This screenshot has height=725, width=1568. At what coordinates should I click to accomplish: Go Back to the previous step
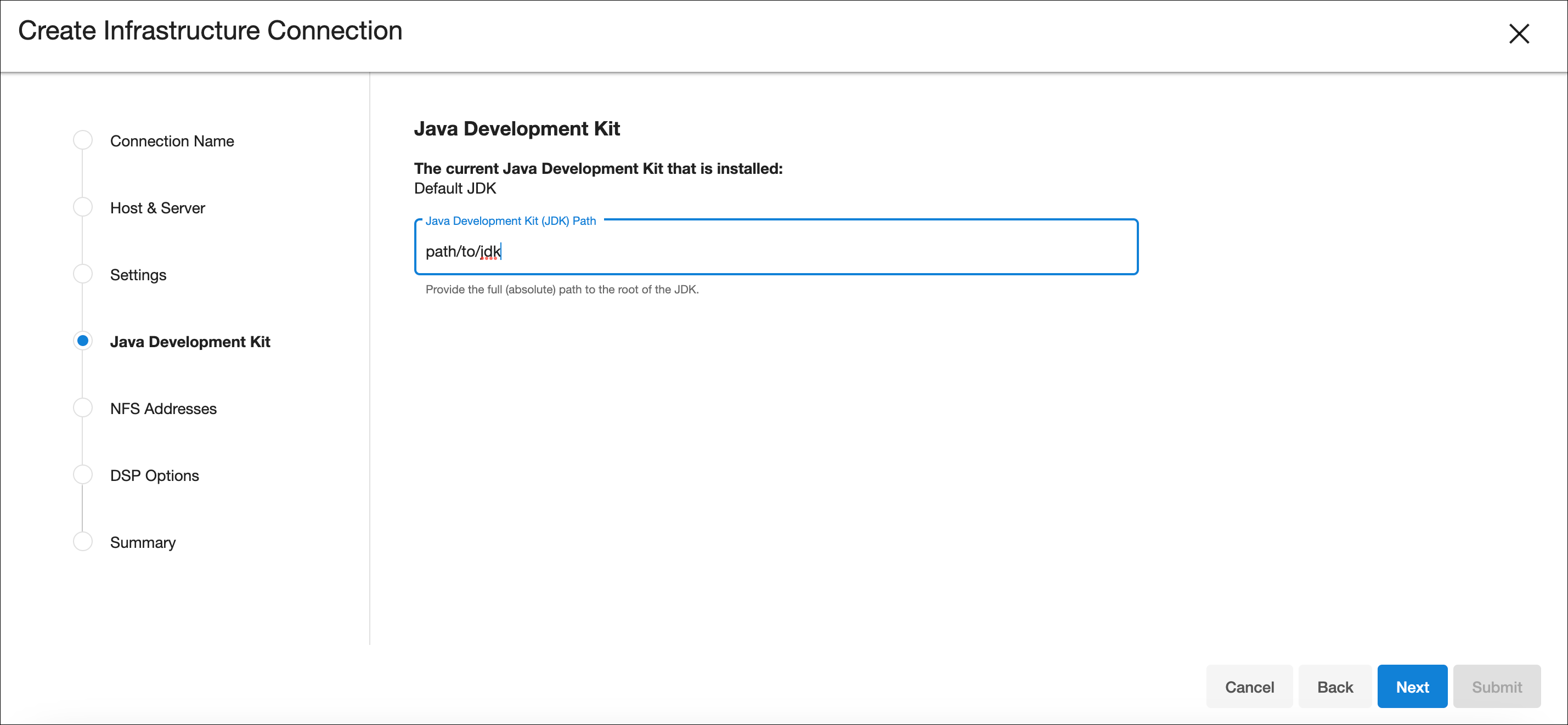click(1335, 687)
